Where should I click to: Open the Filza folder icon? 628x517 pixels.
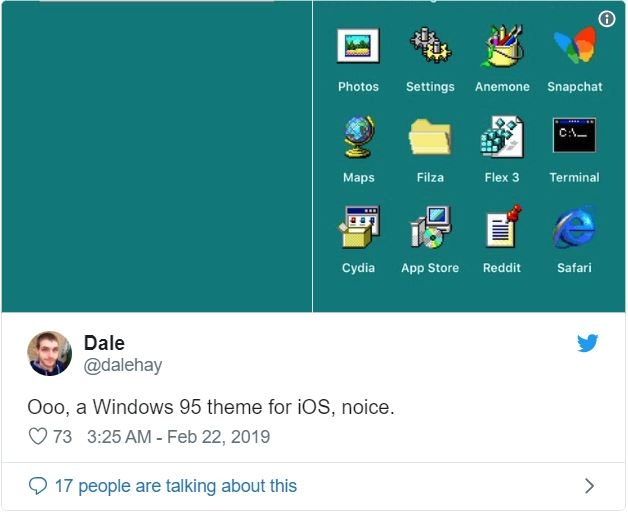[430, 137]
